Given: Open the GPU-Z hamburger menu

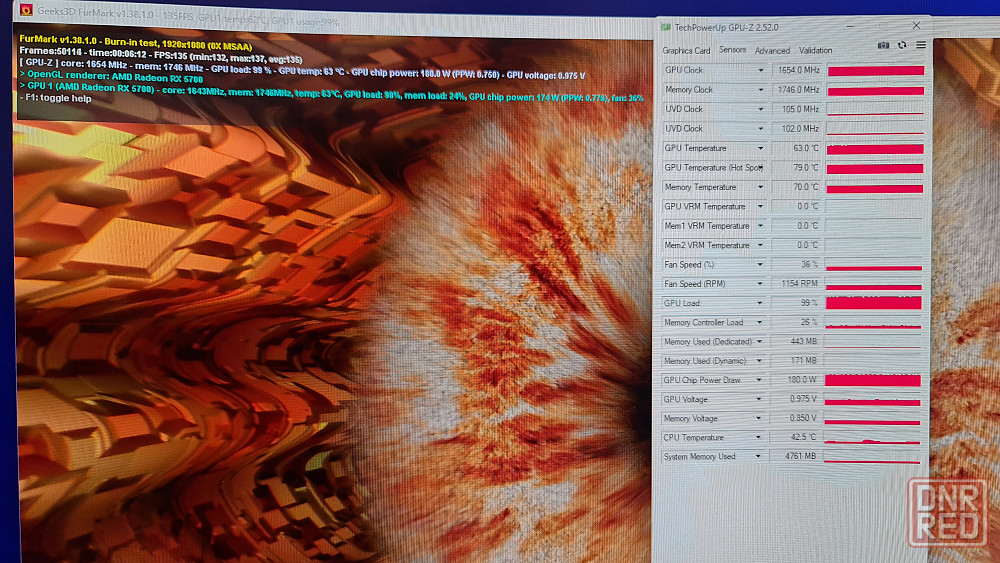Looking at the screenshot, I should 921,45.
